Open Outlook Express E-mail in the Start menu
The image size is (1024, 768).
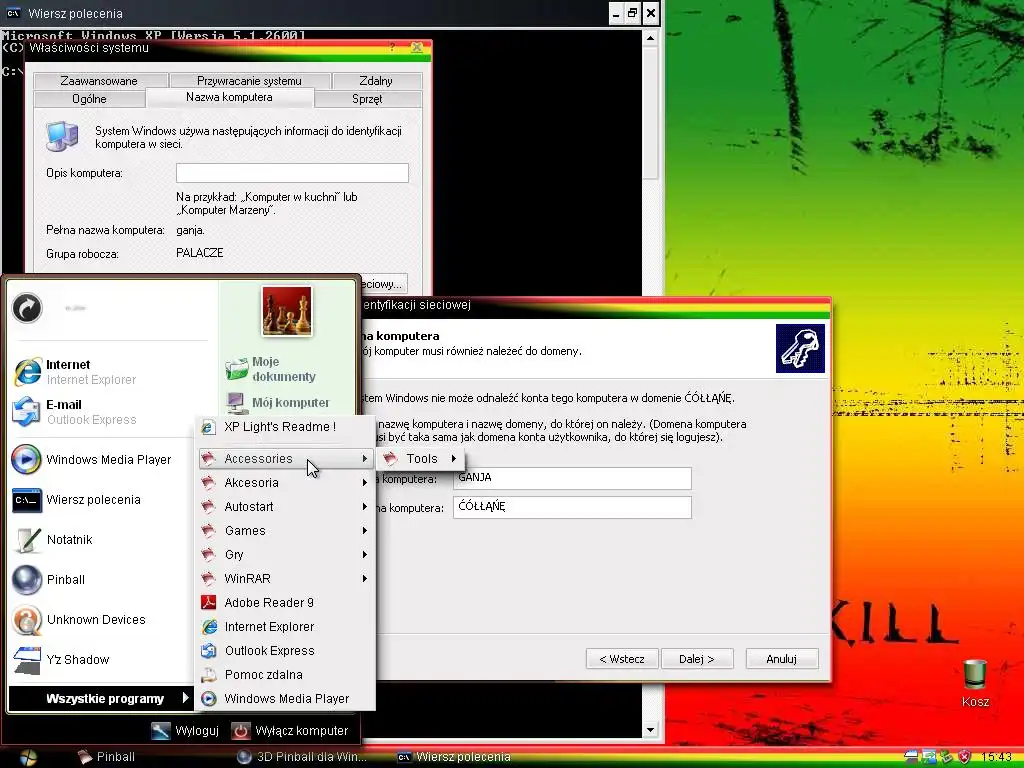[75, 411]
